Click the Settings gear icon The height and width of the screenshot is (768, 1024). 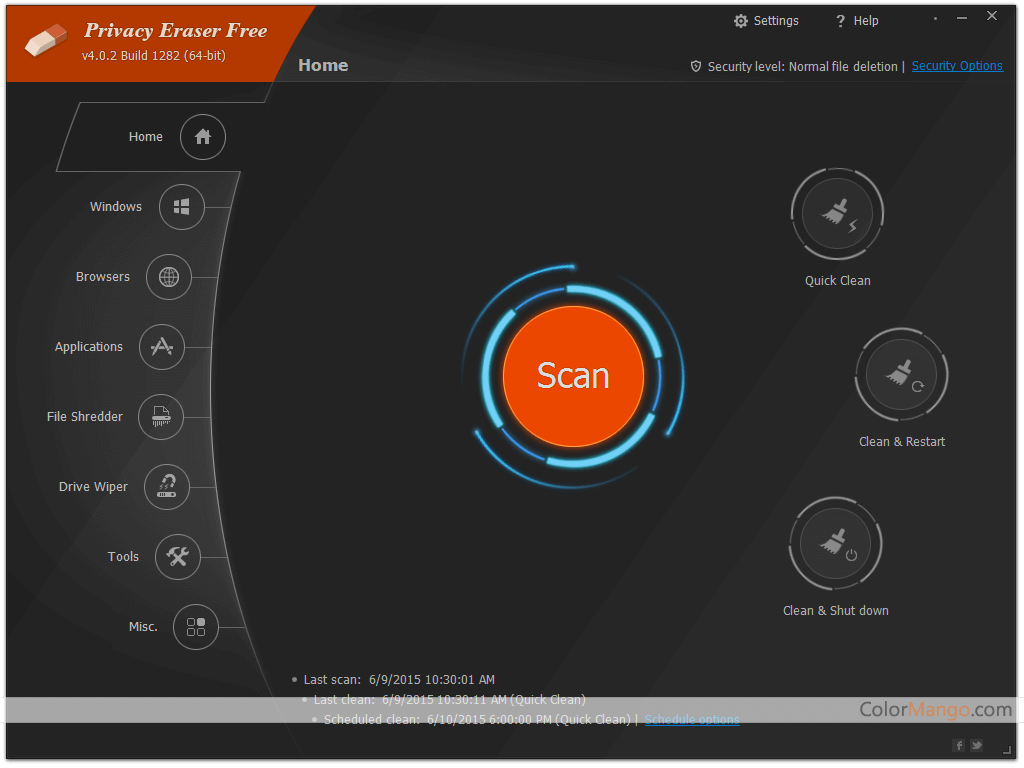coord(741,21)
